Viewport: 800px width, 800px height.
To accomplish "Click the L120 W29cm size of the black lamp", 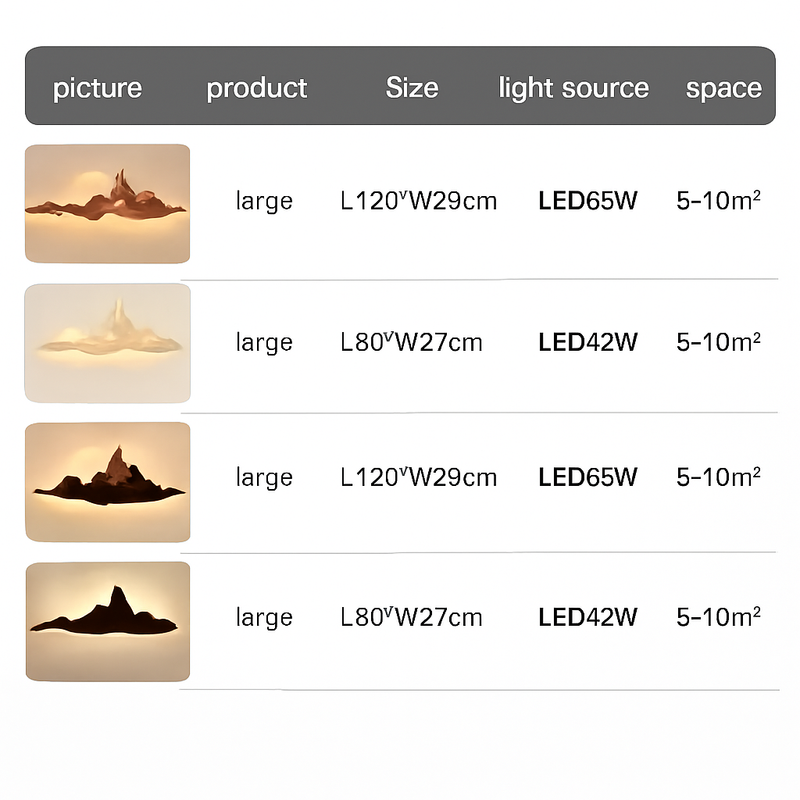I will tap(419, 478).
